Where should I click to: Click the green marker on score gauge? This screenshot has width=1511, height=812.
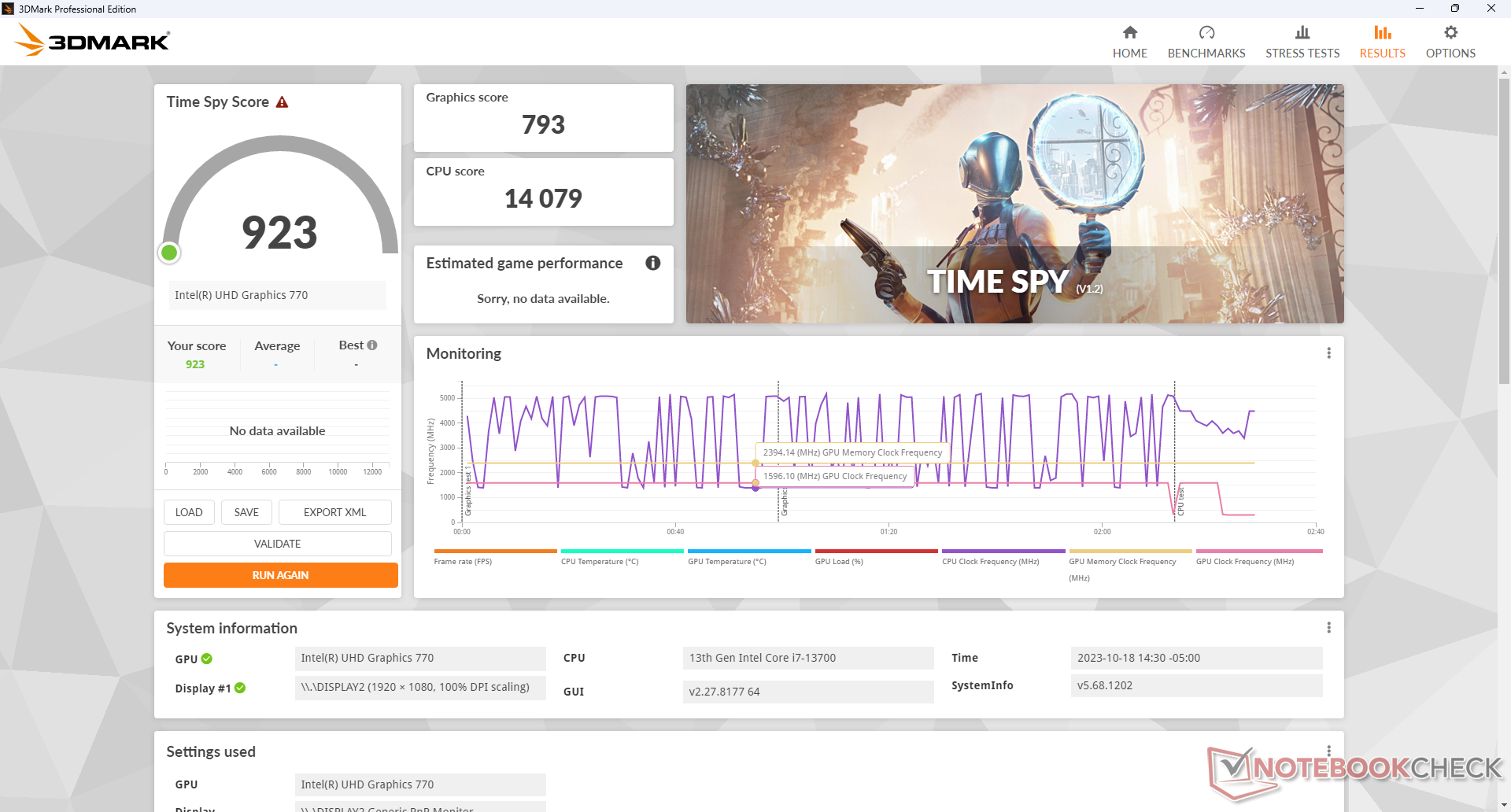tap(169, 253)
